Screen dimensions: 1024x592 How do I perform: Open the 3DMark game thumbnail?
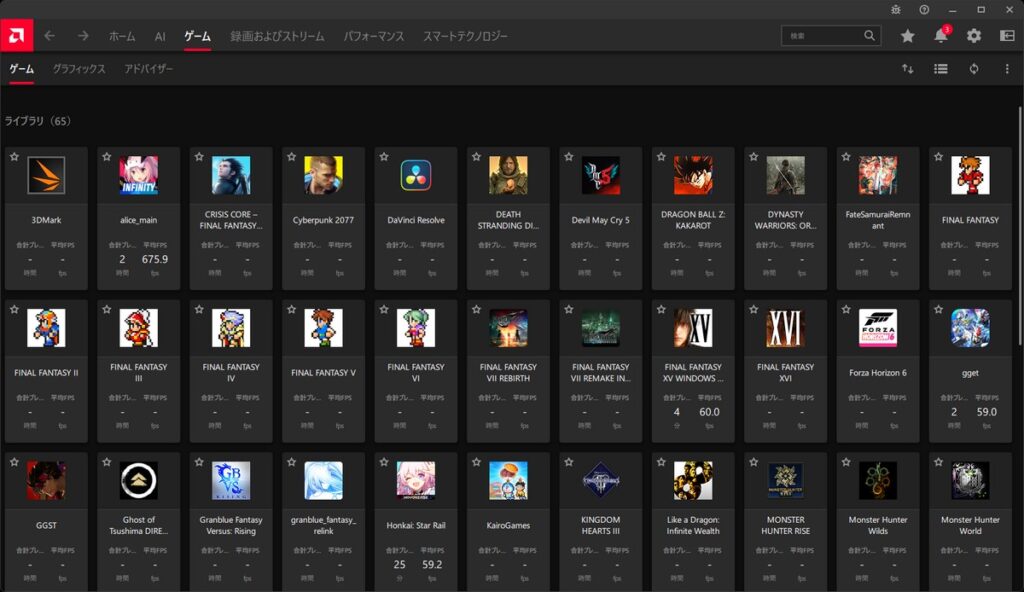tap(46, 175)
